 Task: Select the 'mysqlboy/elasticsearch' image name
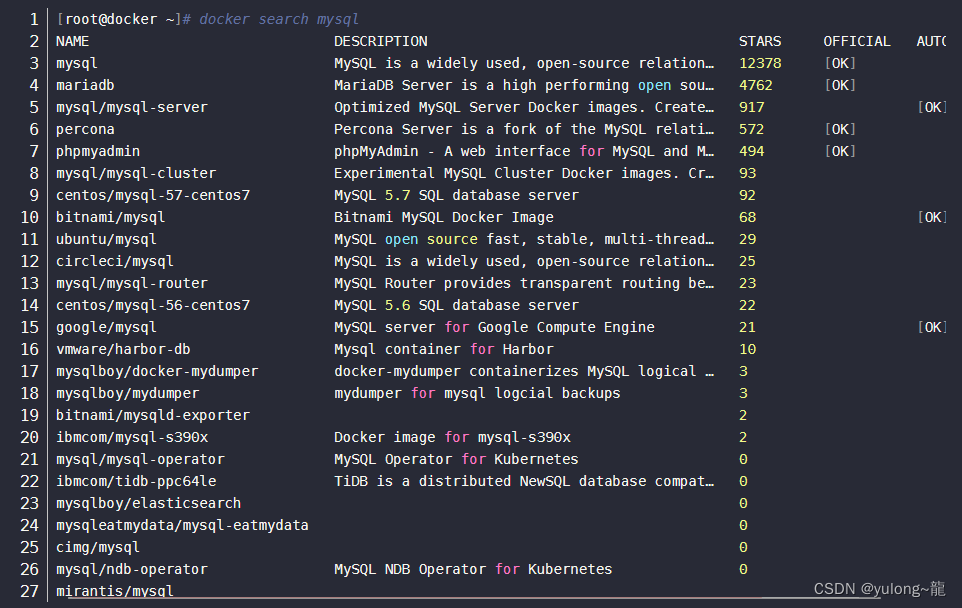click(x=148, y=504)
